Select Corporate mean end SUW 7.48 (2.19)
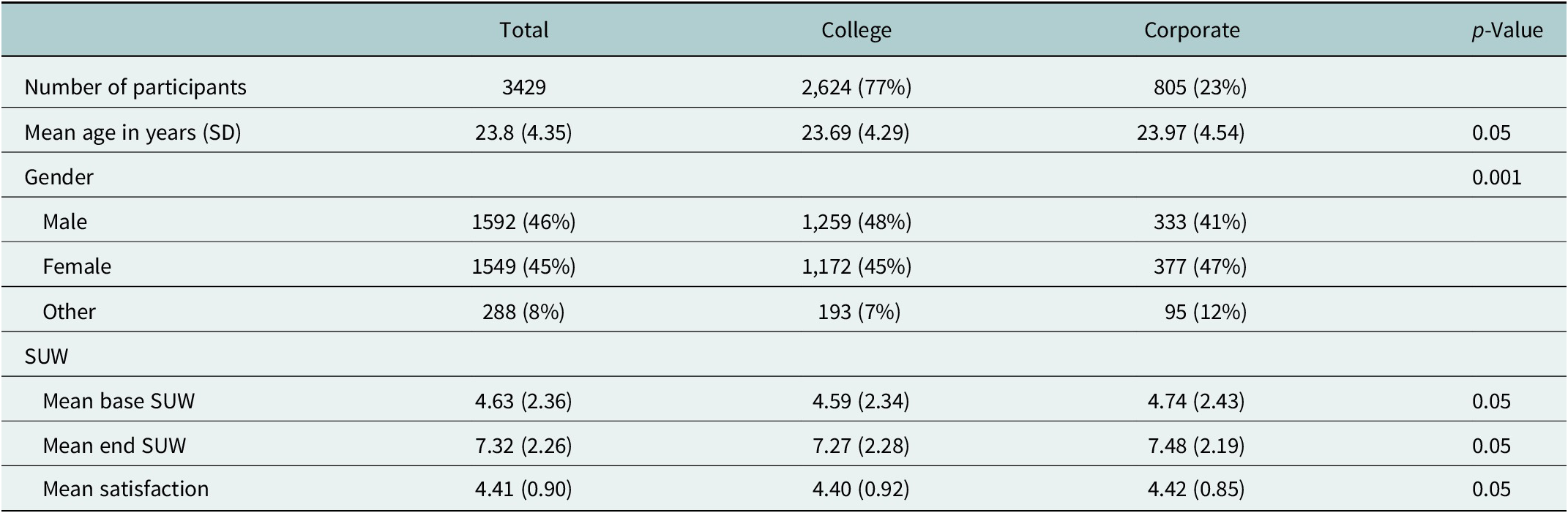 click(1195, 446)
